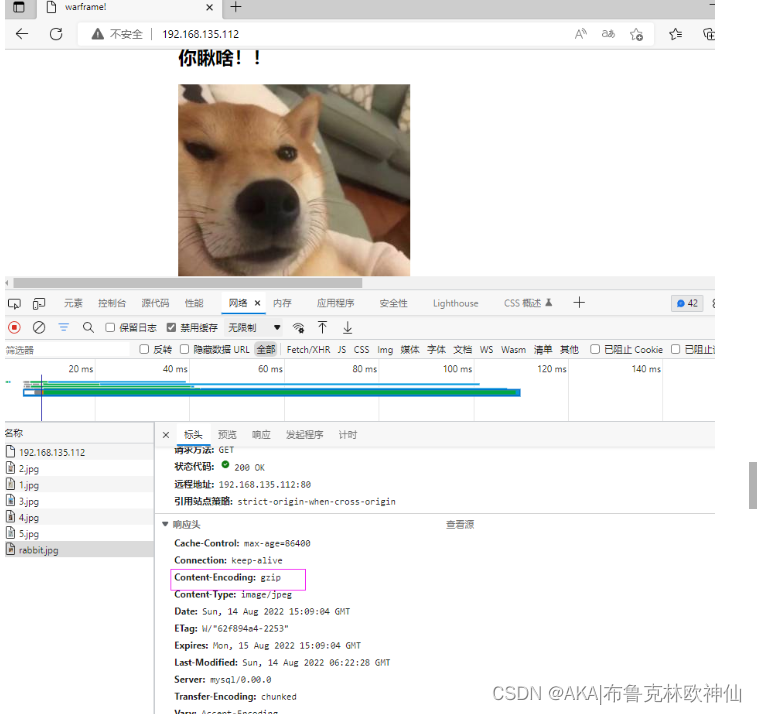The image size is (757, 714).
Task: Check the partially hidden 已阻止 checkbox at the filter row's end
Action: (x=675, y=349)
